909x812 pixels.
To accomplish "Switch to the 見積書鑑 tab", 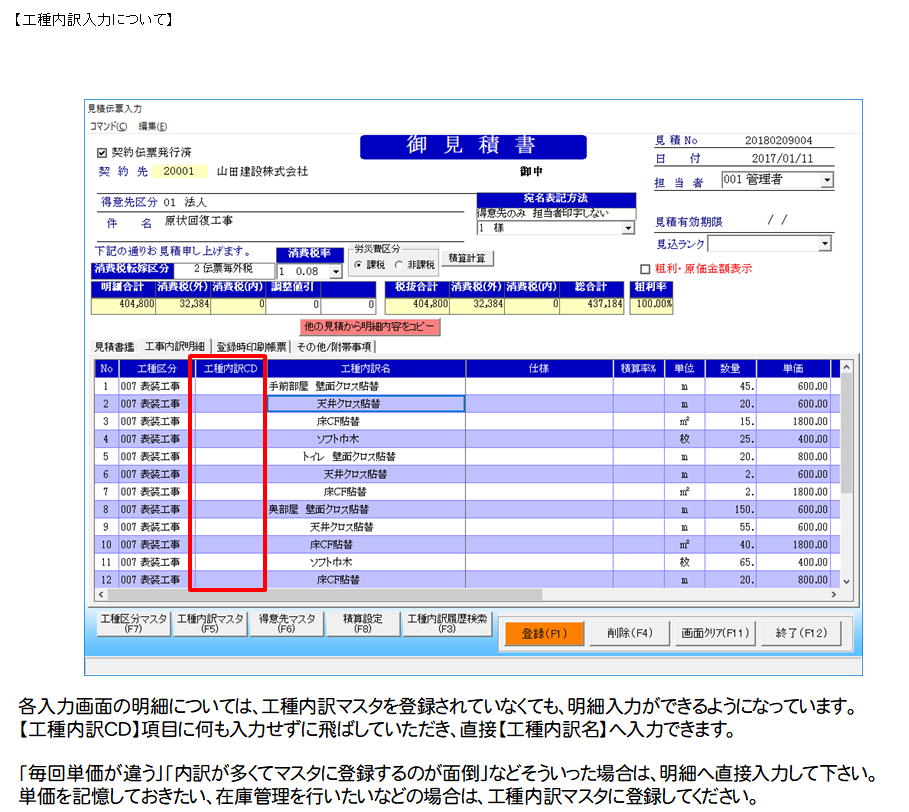I will (x=113, y=347).
